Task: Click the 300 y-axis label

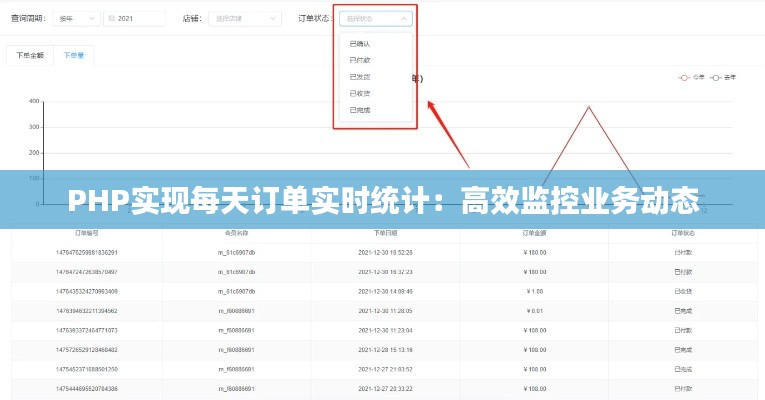Action: (x=34, y=127)
